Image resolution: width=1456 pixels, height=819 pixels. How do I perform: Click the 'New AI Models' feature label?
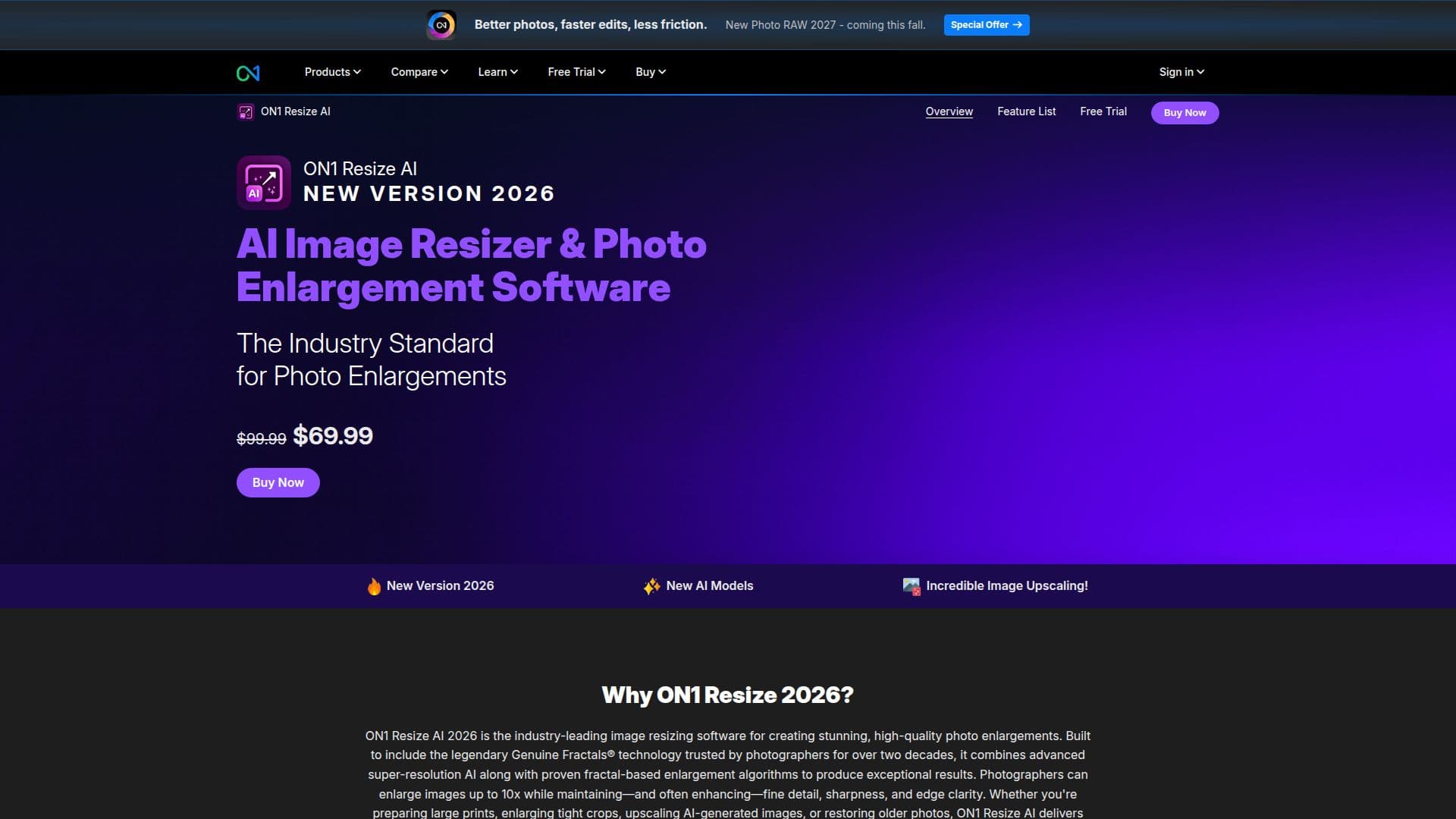(709, 586)
